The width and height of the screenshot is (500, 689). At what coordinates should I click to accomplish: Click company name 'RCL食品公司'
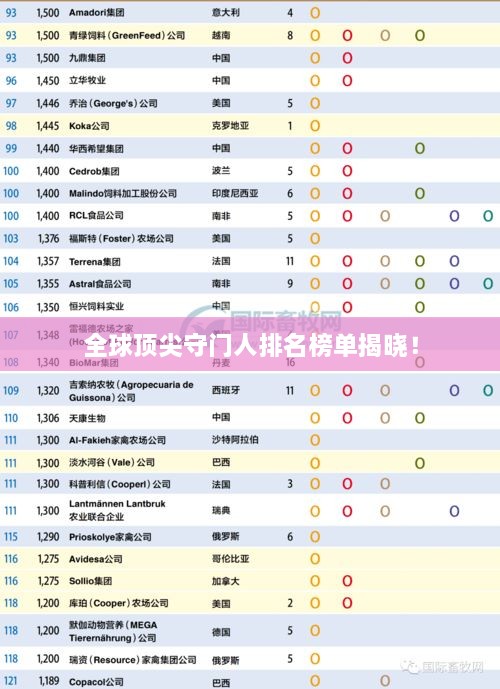[96, 216]
